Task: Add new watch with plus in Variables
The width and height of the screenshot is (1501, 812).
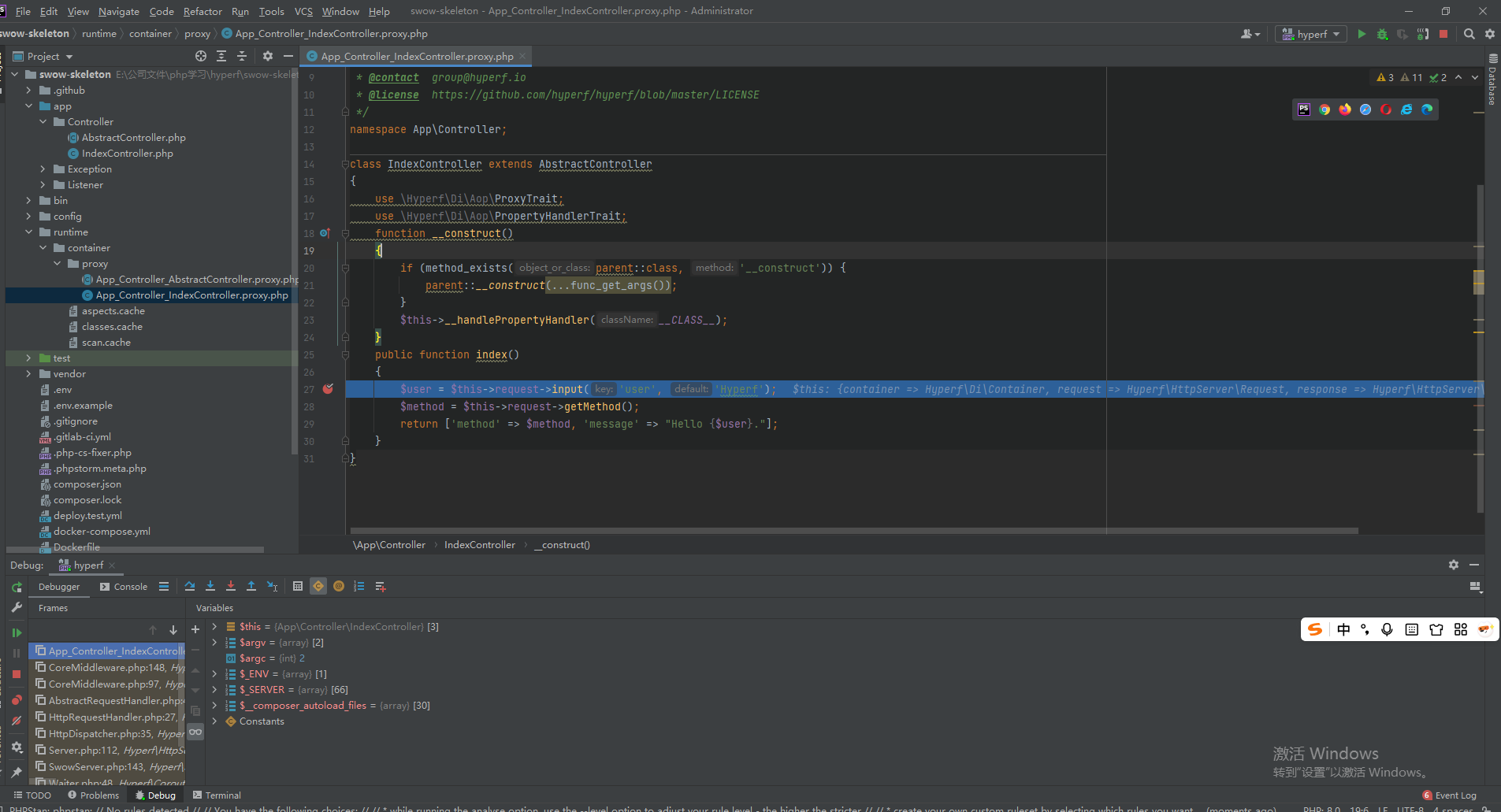Action: tap(195, 629)
